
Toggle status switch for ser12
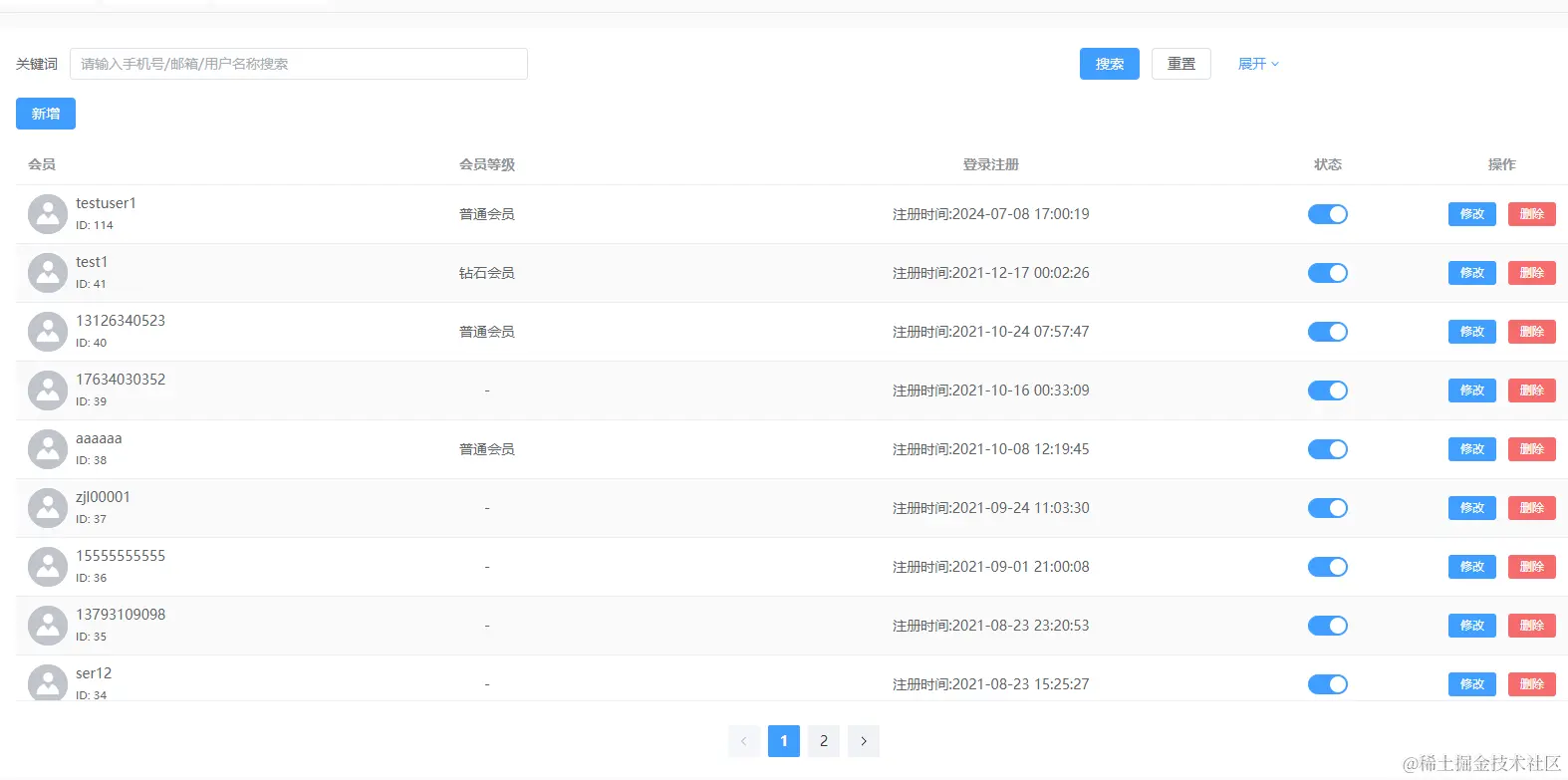pos(1328,684)
